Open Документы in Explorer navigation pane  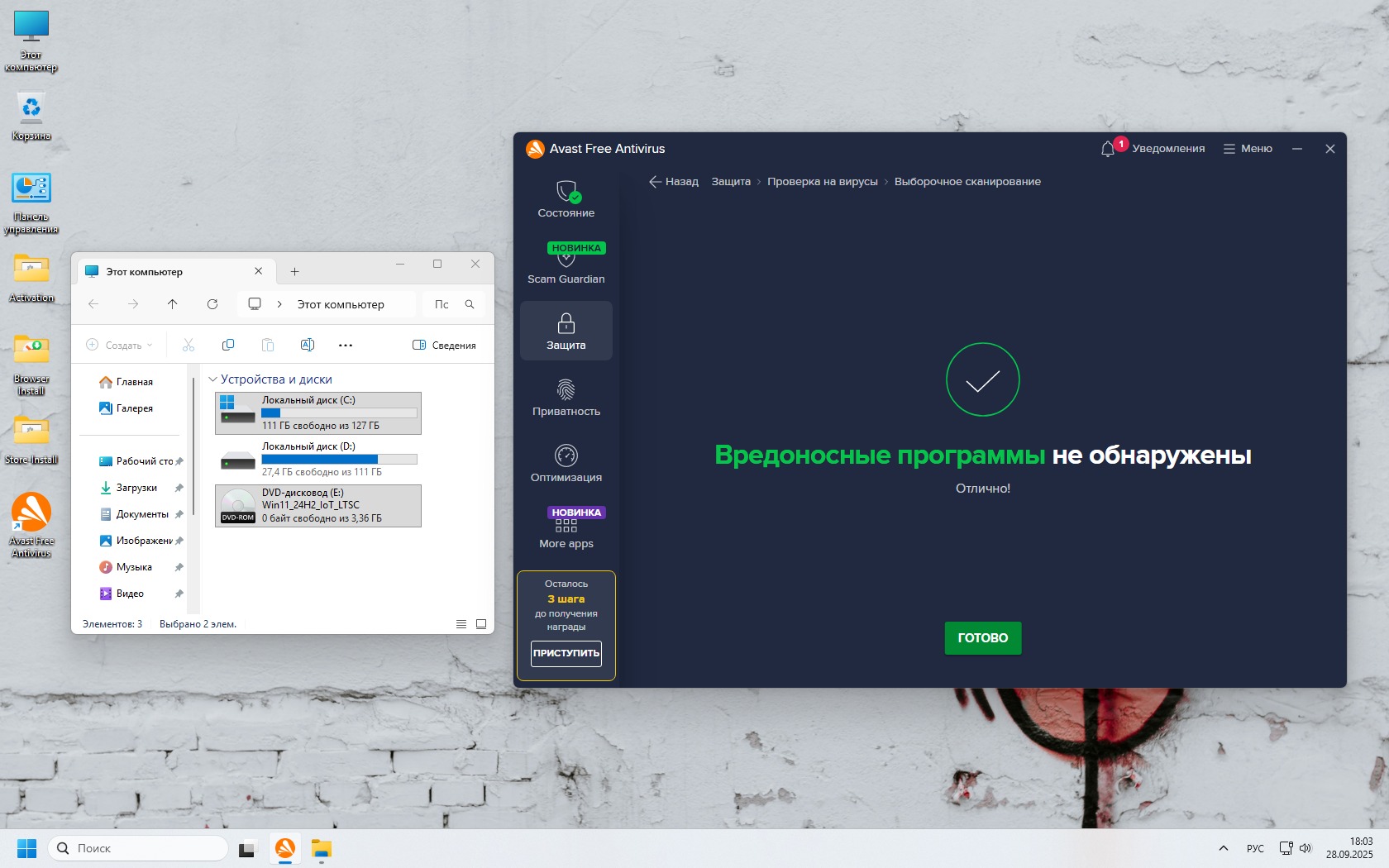[134, 514]
